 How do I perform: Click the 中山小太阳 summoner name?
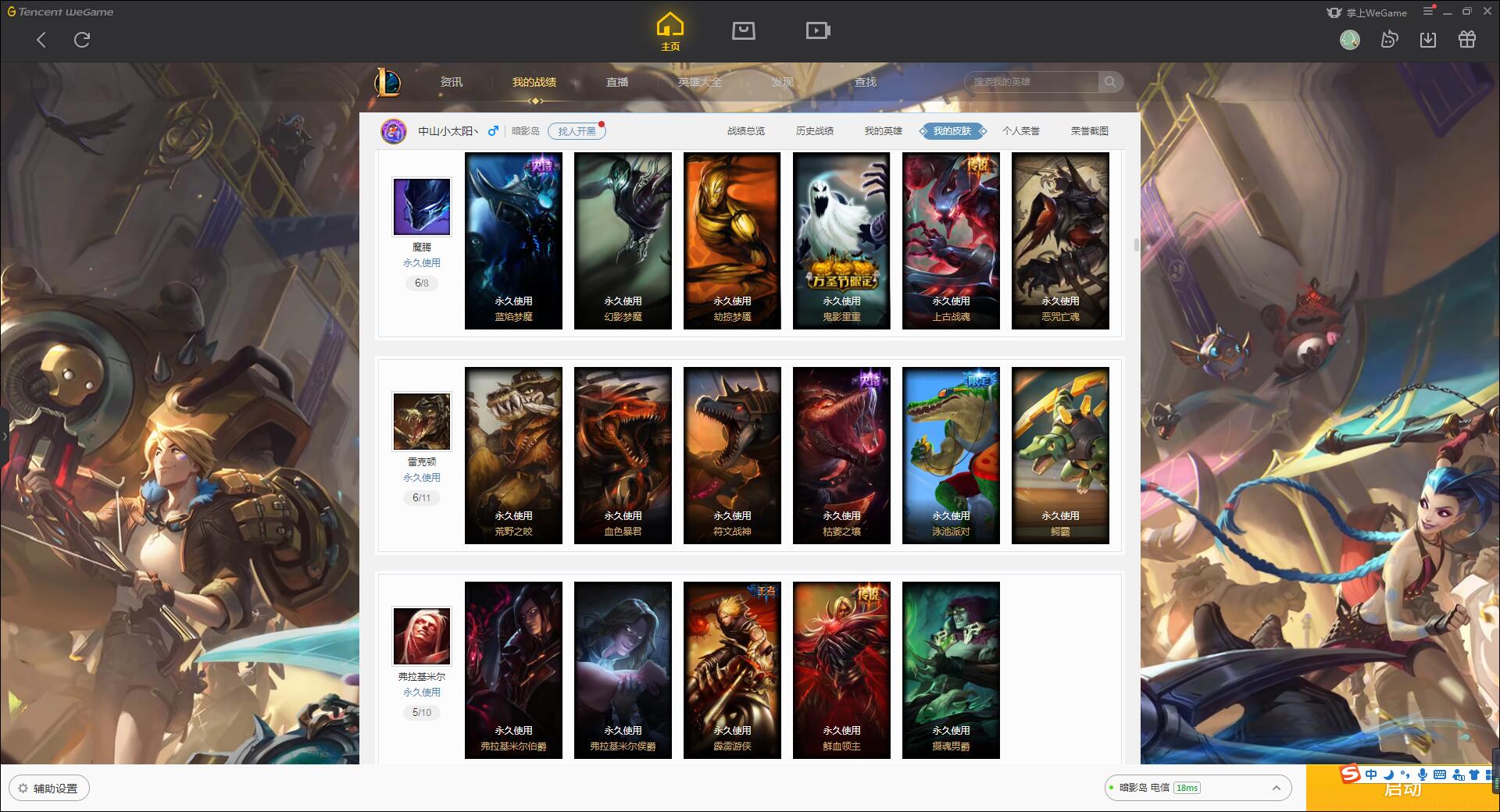click(x=448, y=131)
